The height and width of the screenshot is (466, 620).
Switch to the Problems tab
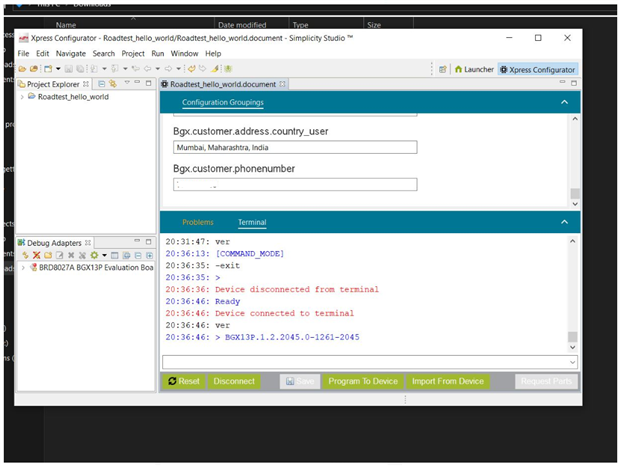click(197, 222)
